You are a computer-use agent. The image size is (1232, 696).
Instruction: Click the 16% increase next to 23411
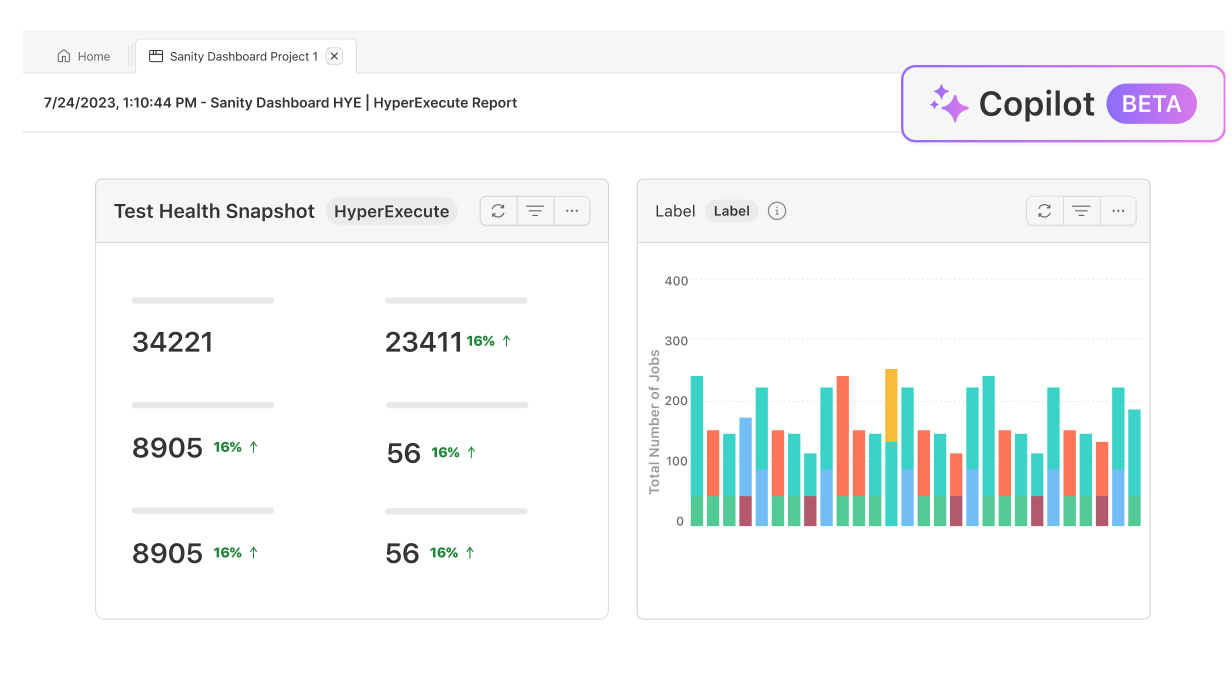489,341
